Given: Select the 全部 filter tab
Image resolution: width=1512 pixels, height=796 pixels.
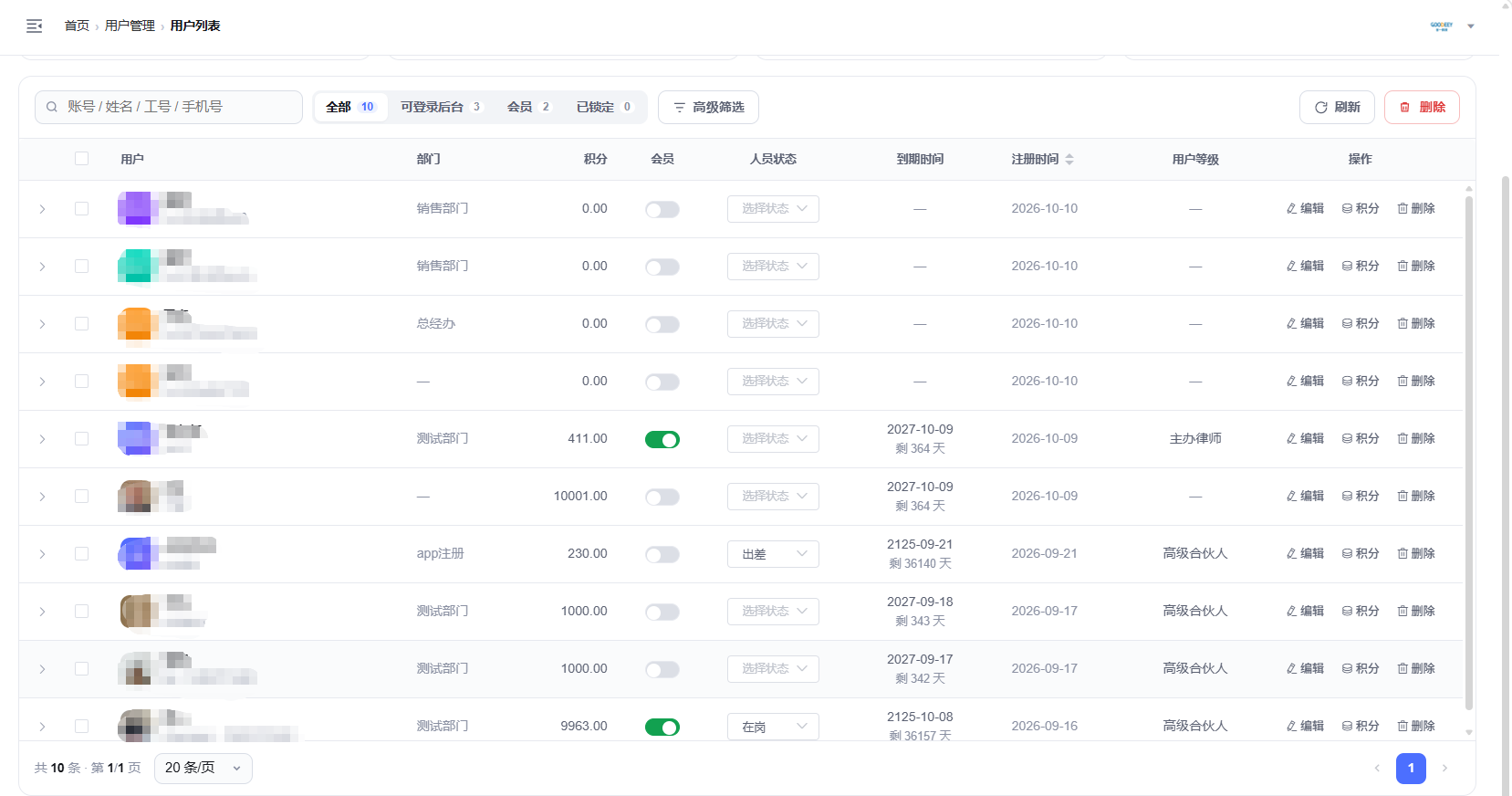Looking at the screenshot, I should [351, 107].
